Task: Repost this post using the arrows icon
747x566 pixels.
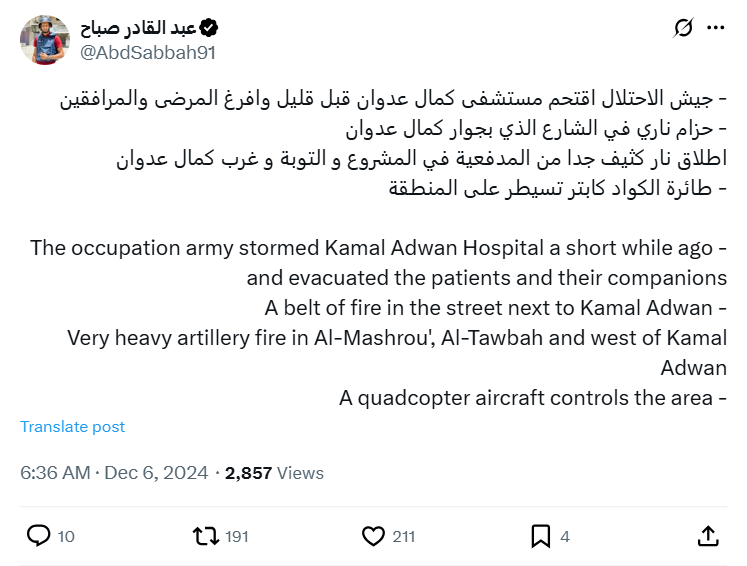Action: (205, 536)
